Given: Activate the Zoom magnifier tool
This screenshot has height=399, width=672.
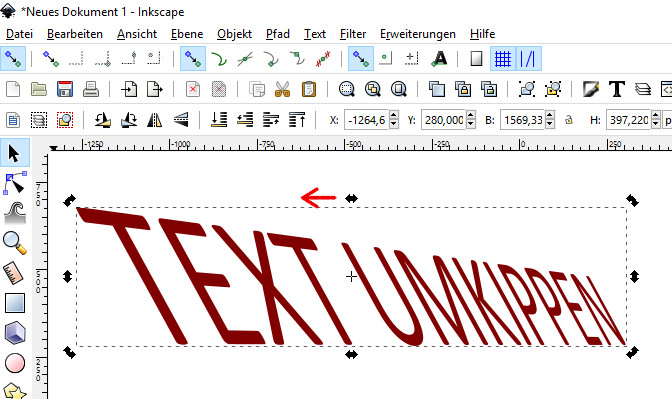Looking at the screenshot, I should coord(15,243).
